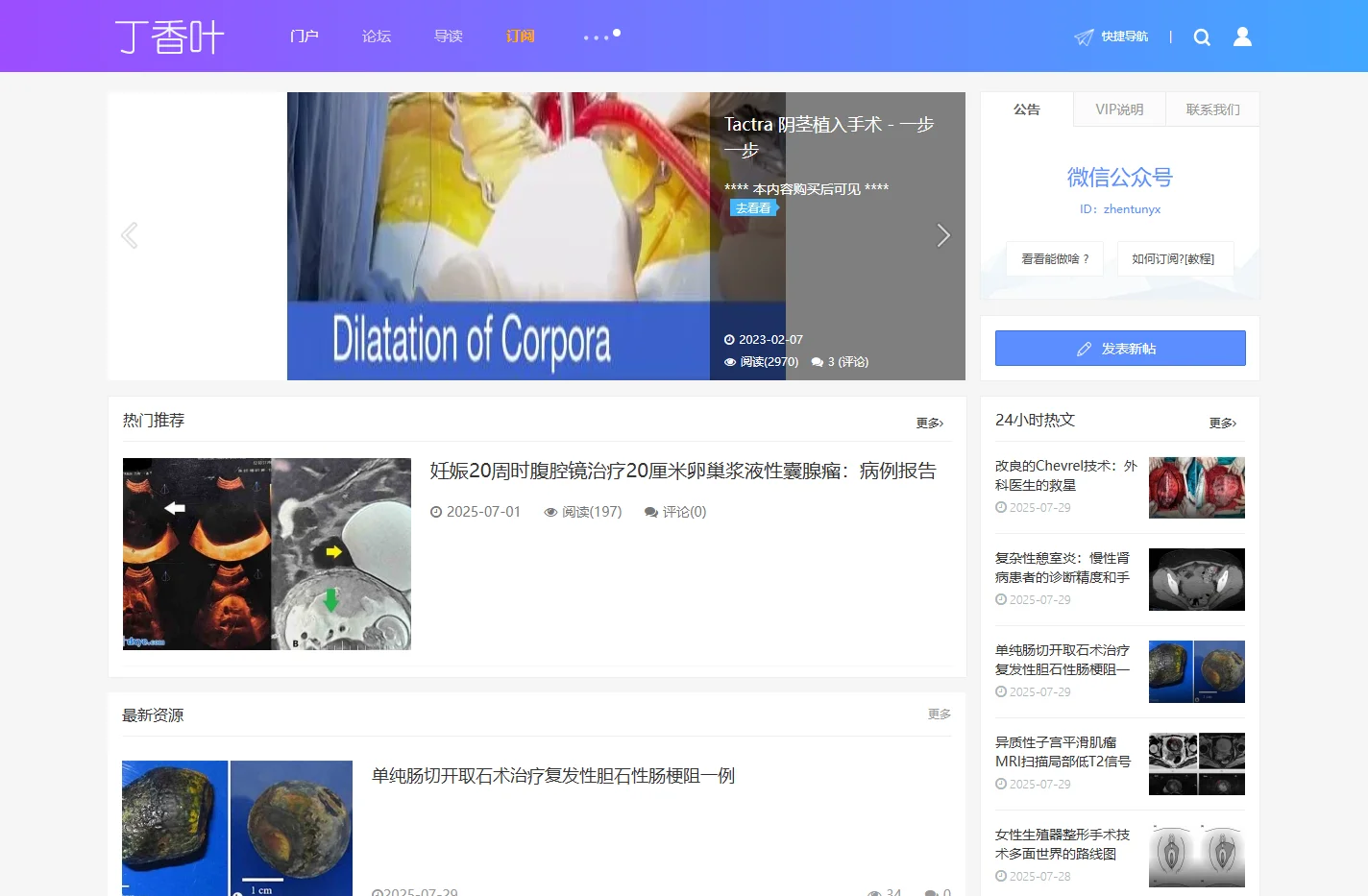Click 评论(0) text
Screen dimensions: 1368x896
[x=684, y=512]
